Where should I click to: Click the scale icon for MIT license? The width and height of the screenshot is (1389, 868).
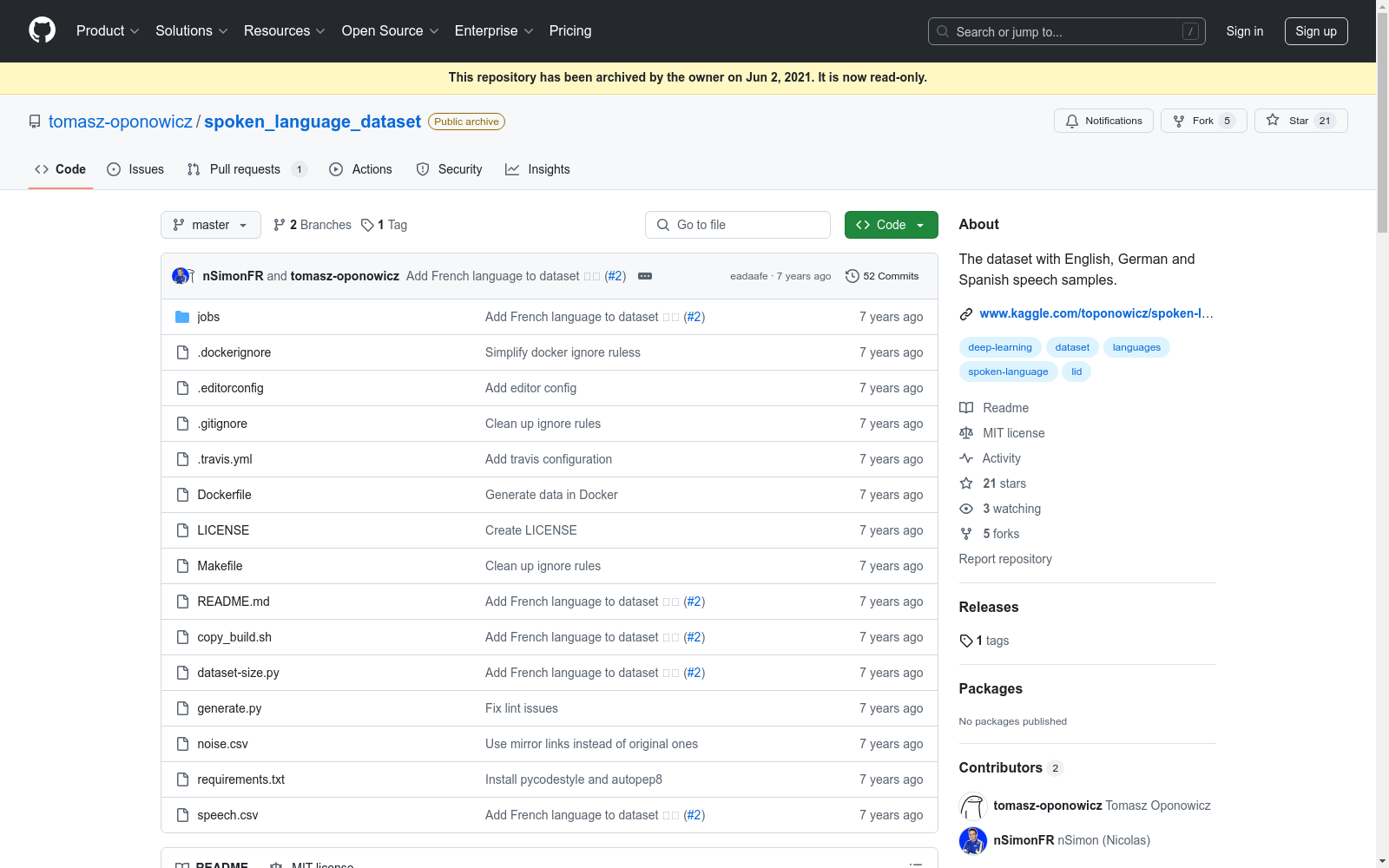click(966, 433)
